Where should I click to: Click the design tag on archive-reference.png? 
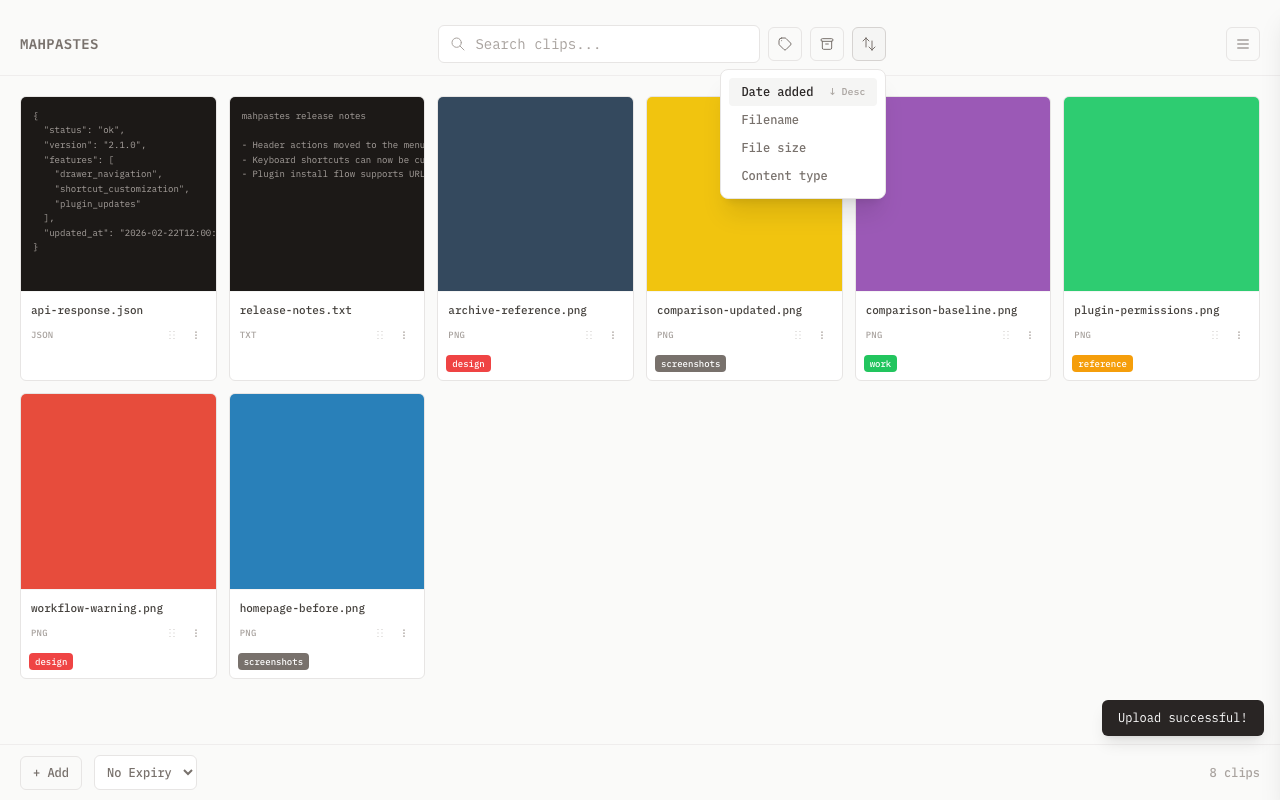[468, 364]
